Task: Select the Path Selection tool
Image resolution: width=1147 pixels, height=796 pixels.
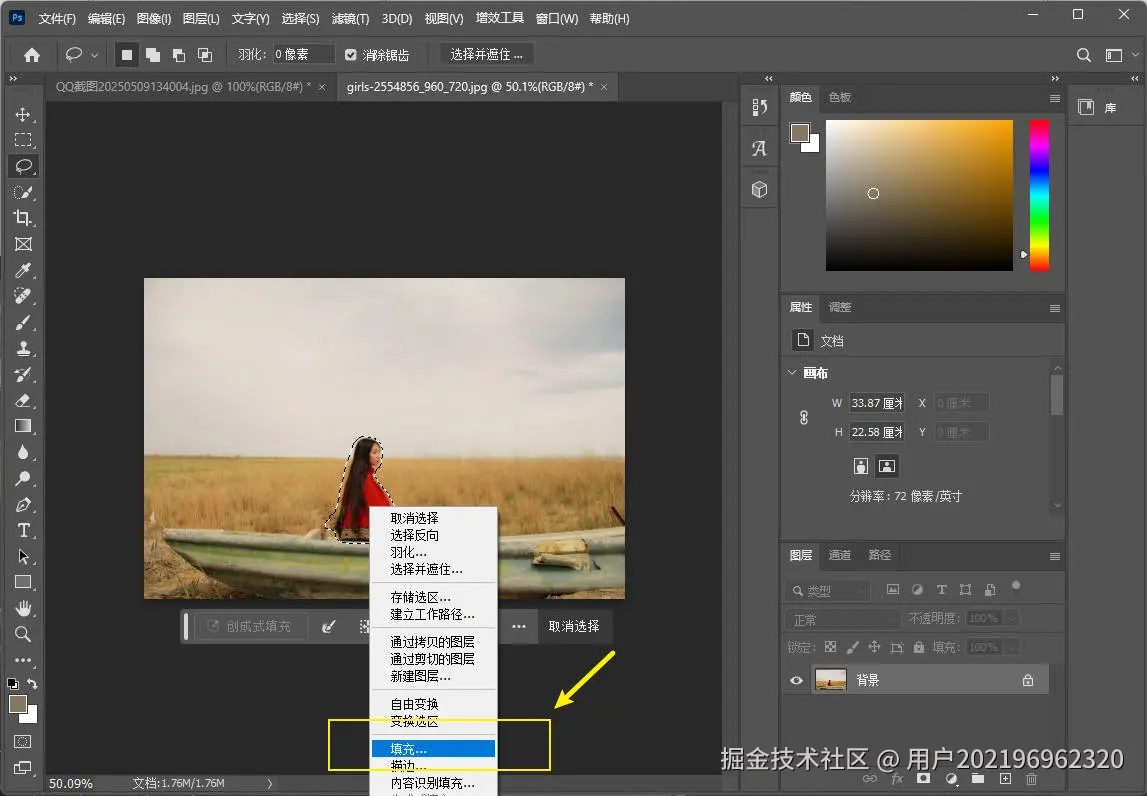Action: [x=23, y=557]
